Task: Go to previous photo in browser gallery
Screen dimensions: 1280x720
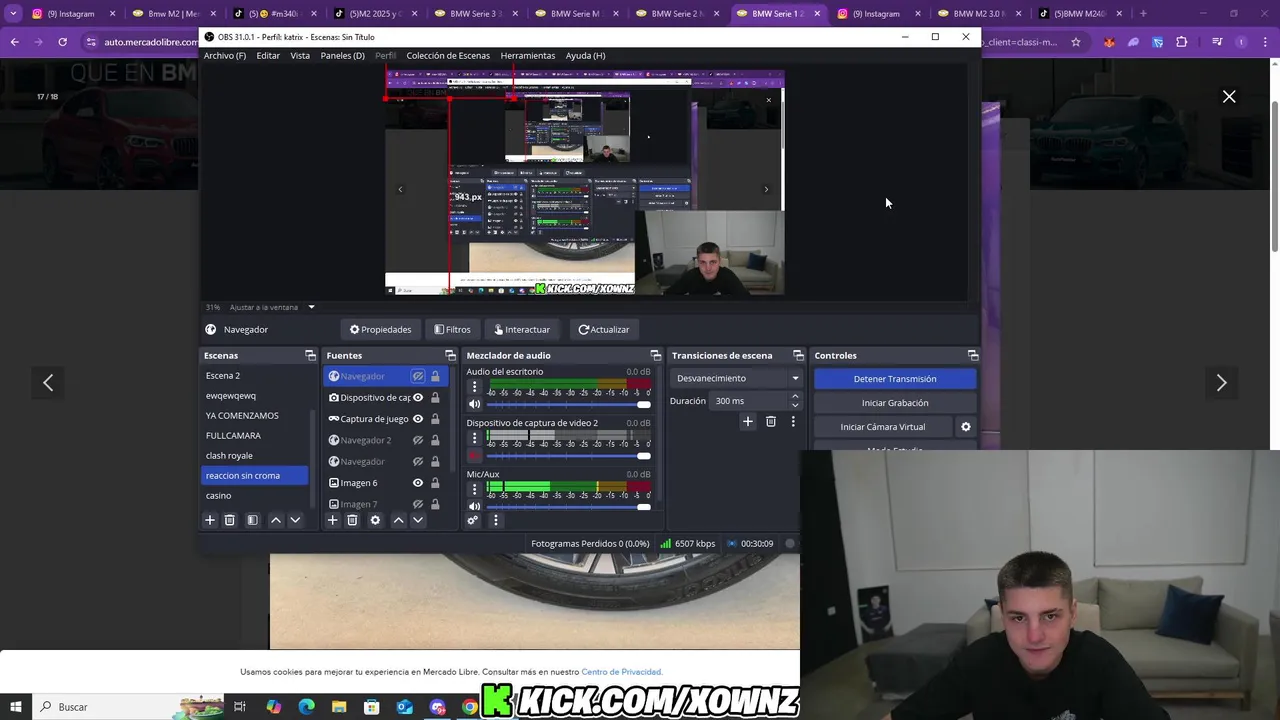Action: [x=48, y=383]
